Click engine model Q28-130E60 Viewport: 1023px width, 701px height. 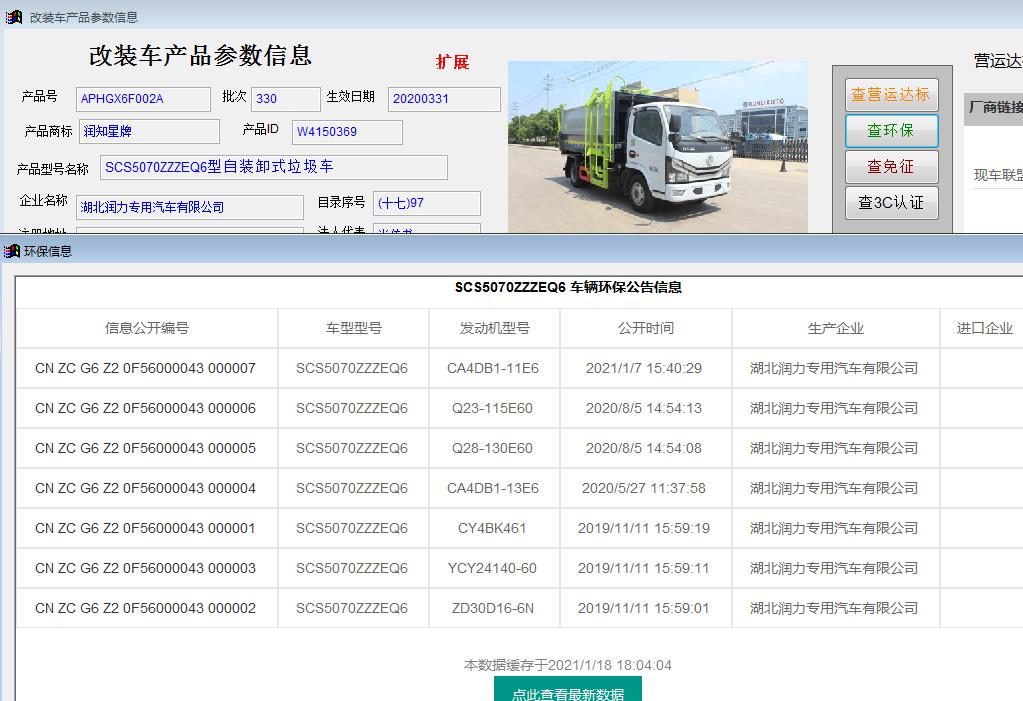coord(493,448)
